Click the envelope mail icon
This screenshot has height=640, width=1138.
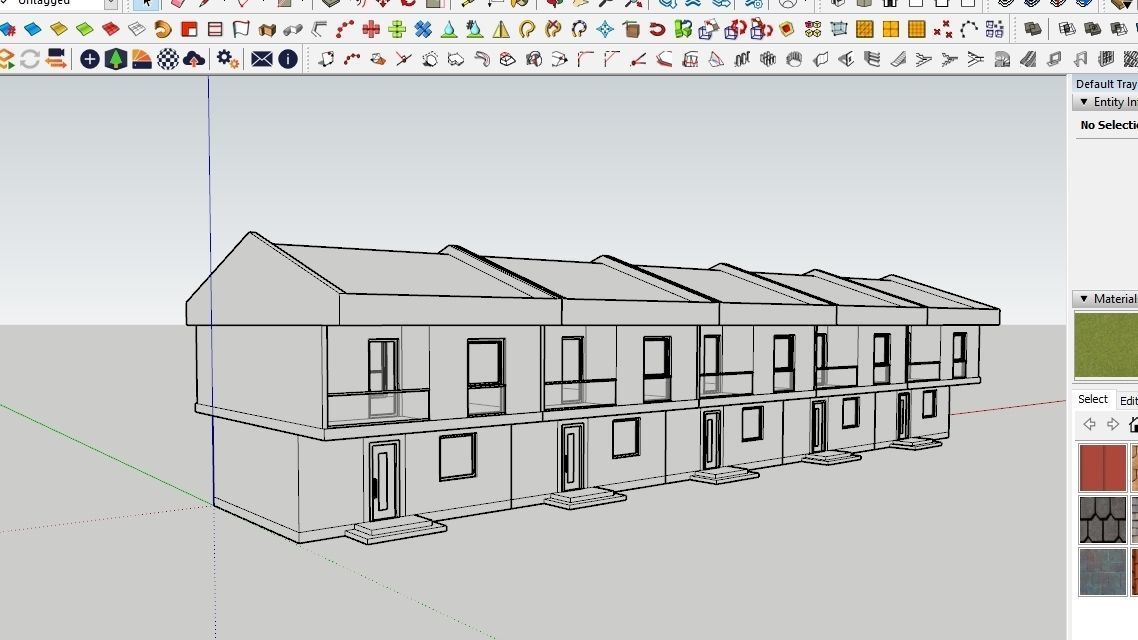coord(261,59)
